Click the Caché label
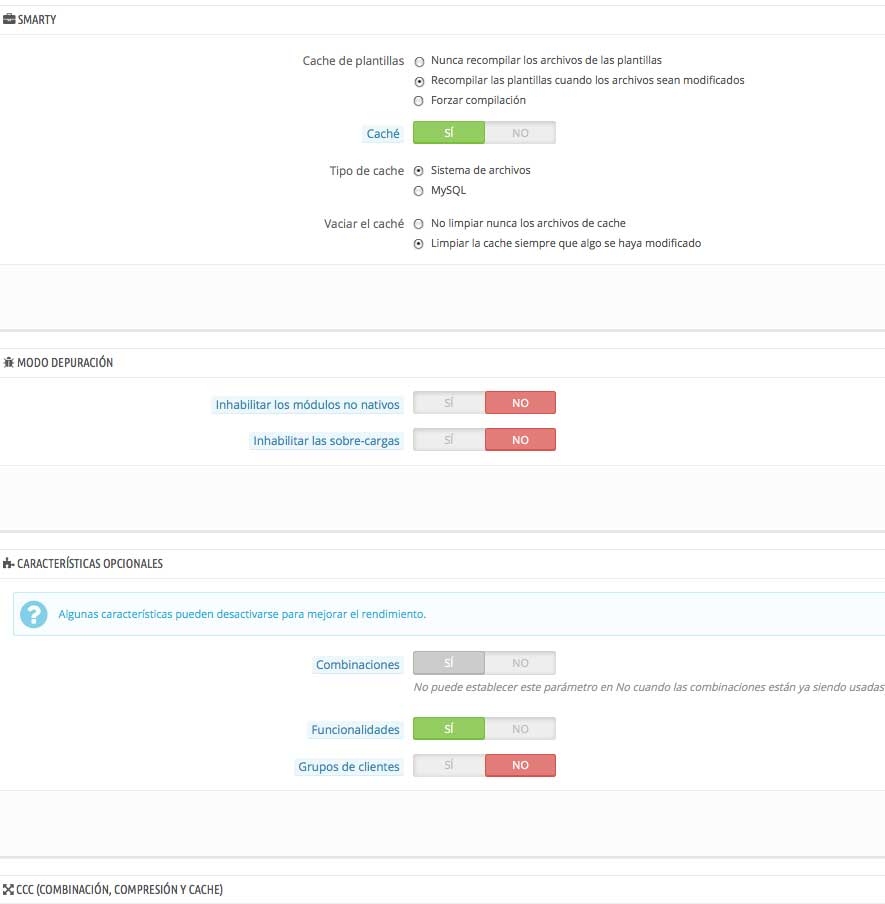This screenshot has height=904, width=885. pos(383,134)
